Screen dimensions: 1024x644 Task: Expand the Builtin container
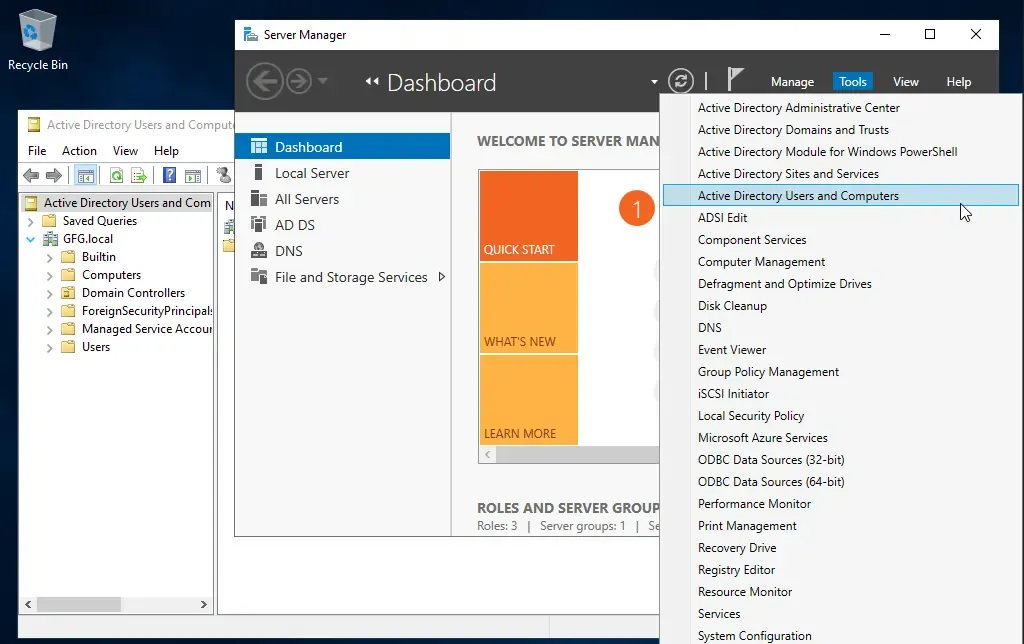pyautogui.click(x=50, y=257)
